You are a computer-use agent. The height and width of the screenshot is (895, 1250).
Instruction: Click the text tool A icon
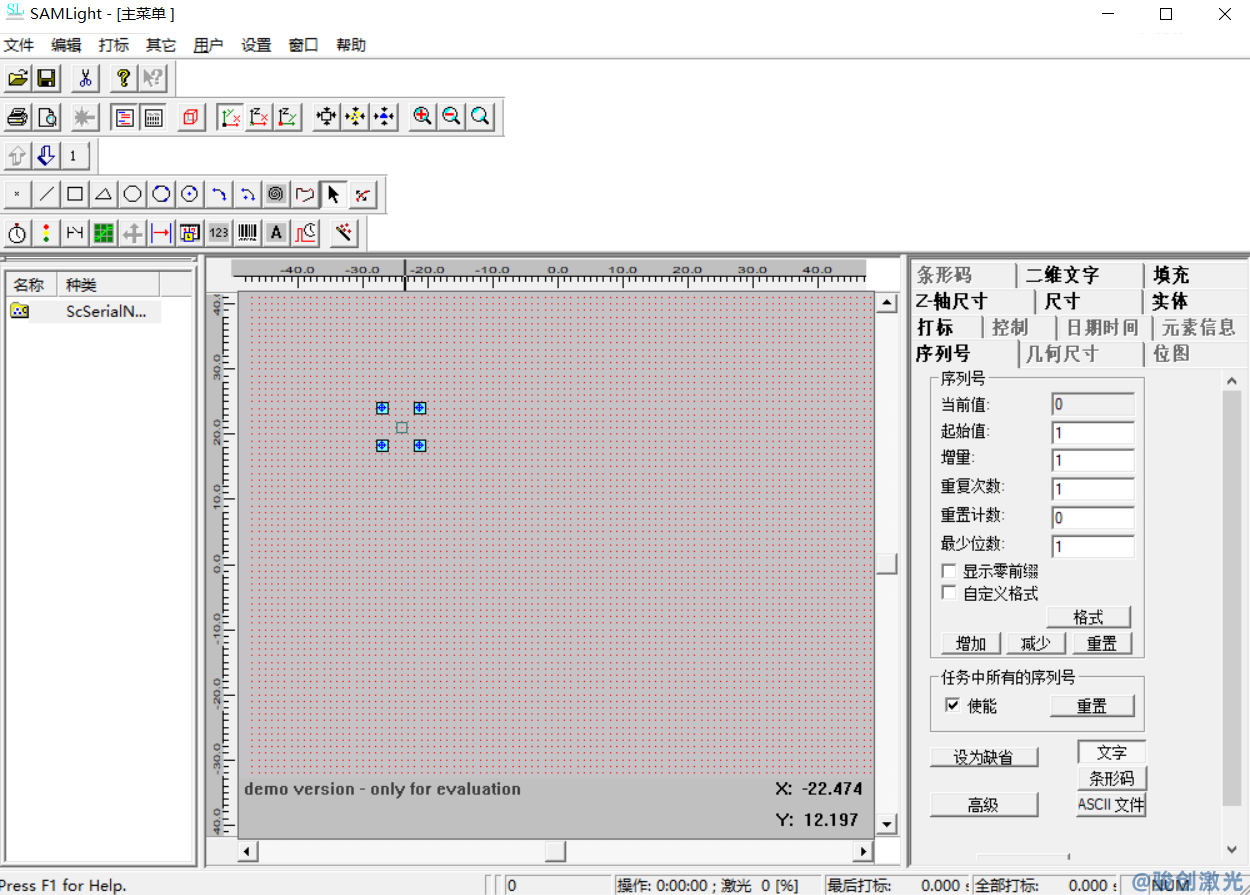point(276,233)
